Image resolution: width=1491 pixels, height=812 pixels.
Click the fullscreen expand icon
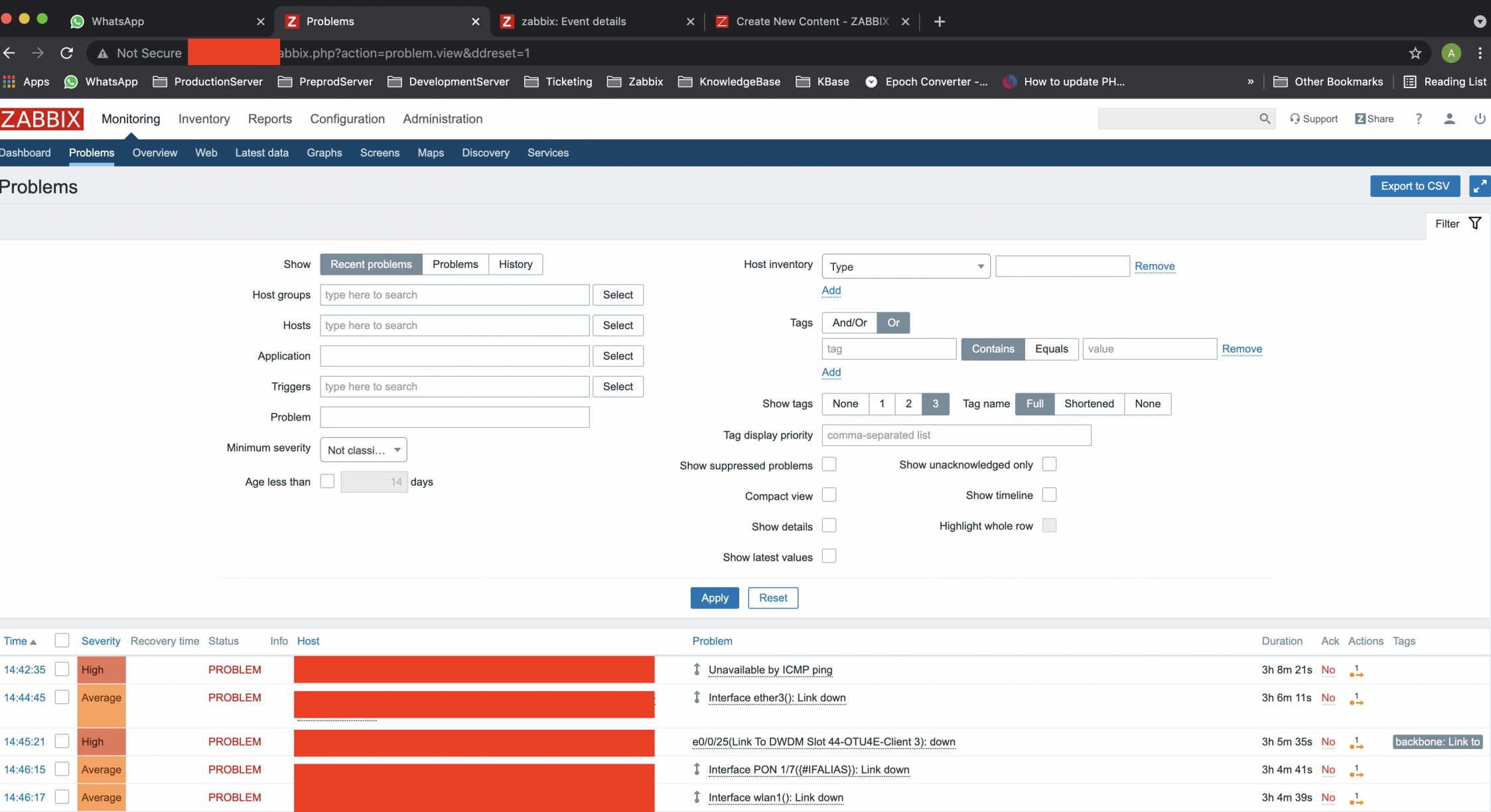(1479, 186)
